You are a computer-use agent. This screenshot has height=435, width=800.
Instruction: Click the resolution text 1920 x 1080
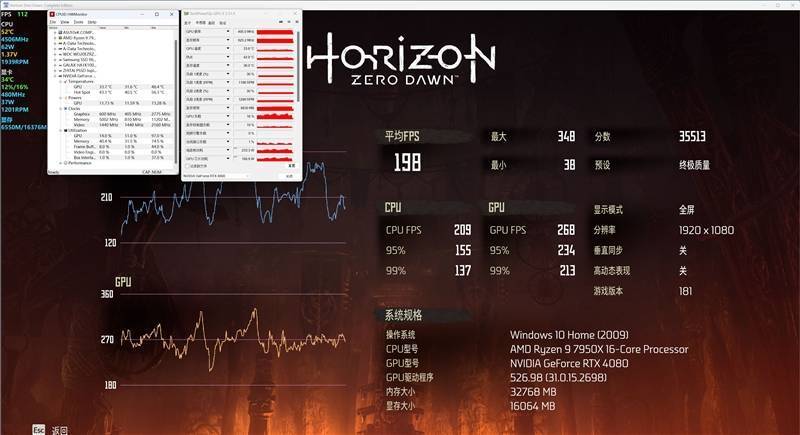pos(707,230)
